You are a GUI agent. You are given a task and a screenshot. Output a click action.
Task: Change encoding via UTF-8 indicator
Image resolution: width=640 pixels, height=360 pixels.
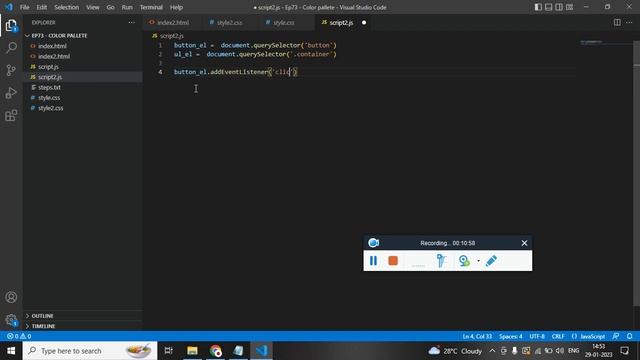537,336
